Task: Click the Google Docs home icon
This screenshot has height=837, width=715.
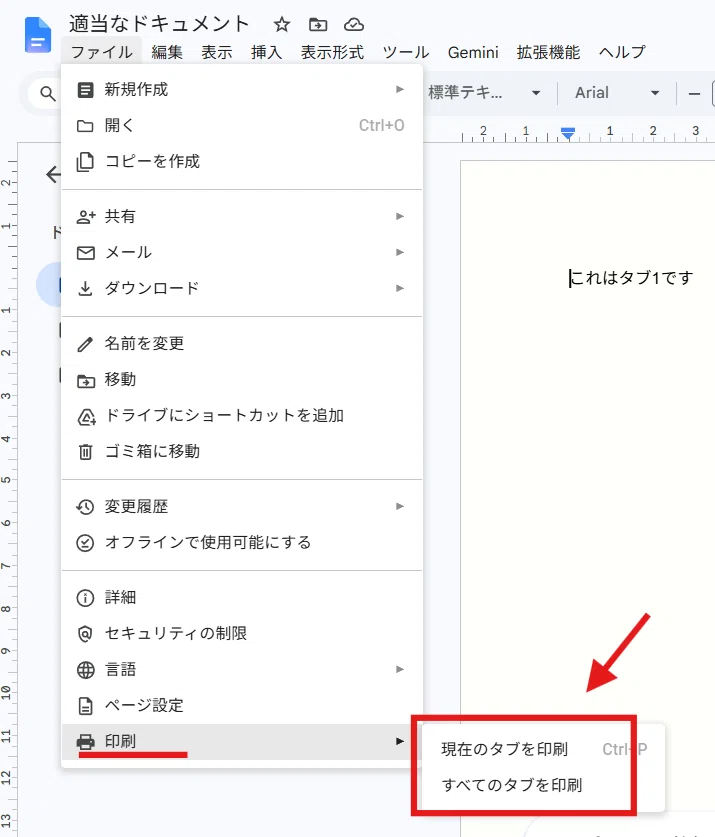Action: [x=38, y=35]
